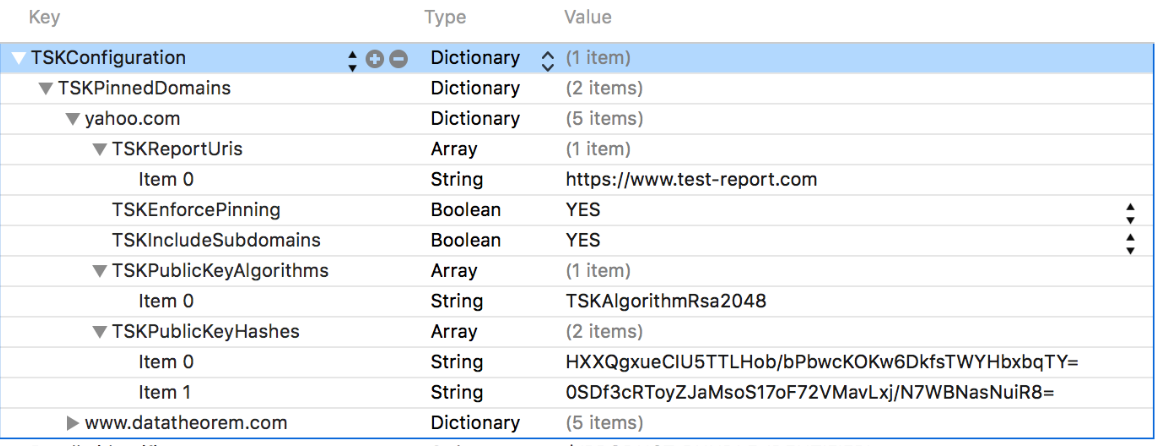
Task: Click the minus icon on TSKConfiguration row
Action: click(398, 59)
